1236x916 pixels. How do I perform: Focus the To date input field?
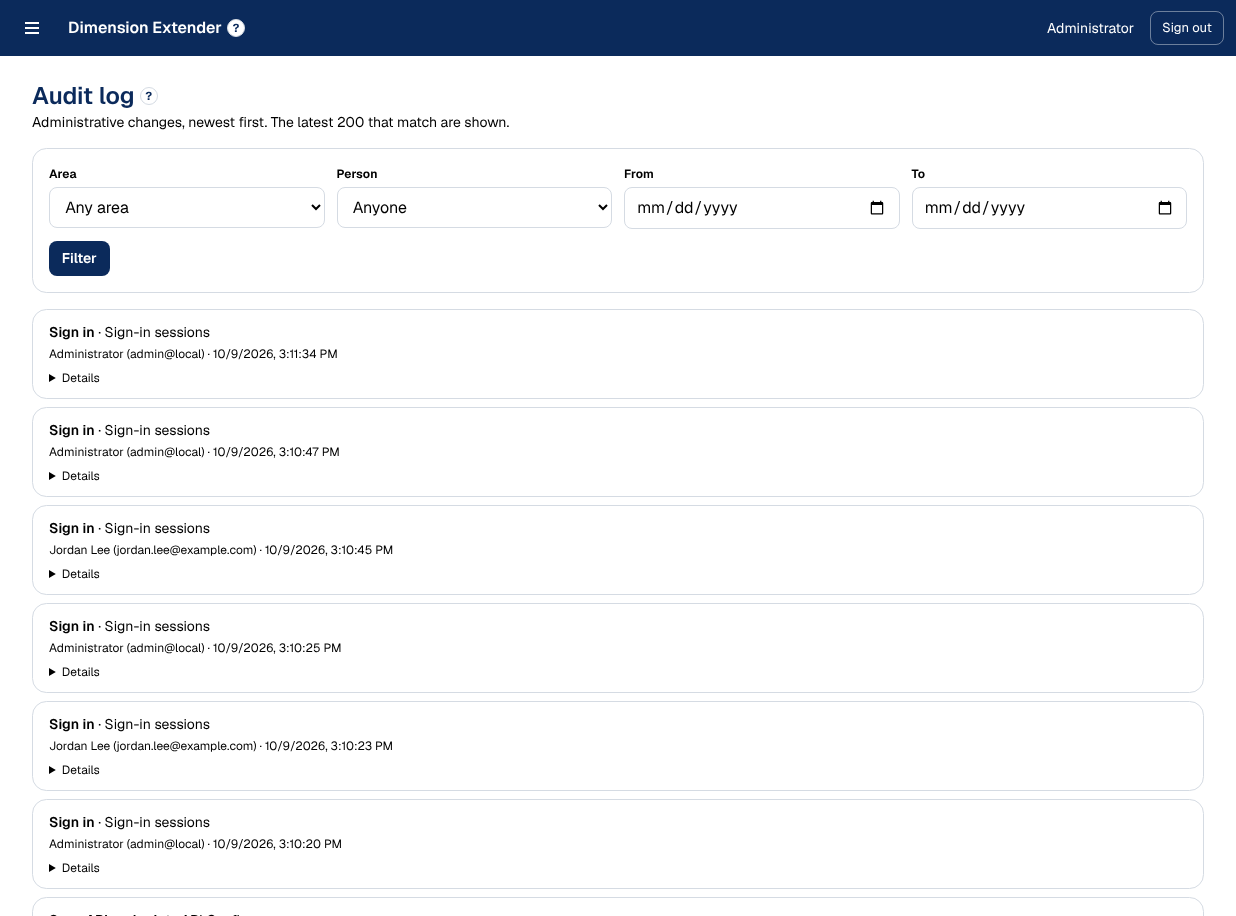[x=1049, y=208]
